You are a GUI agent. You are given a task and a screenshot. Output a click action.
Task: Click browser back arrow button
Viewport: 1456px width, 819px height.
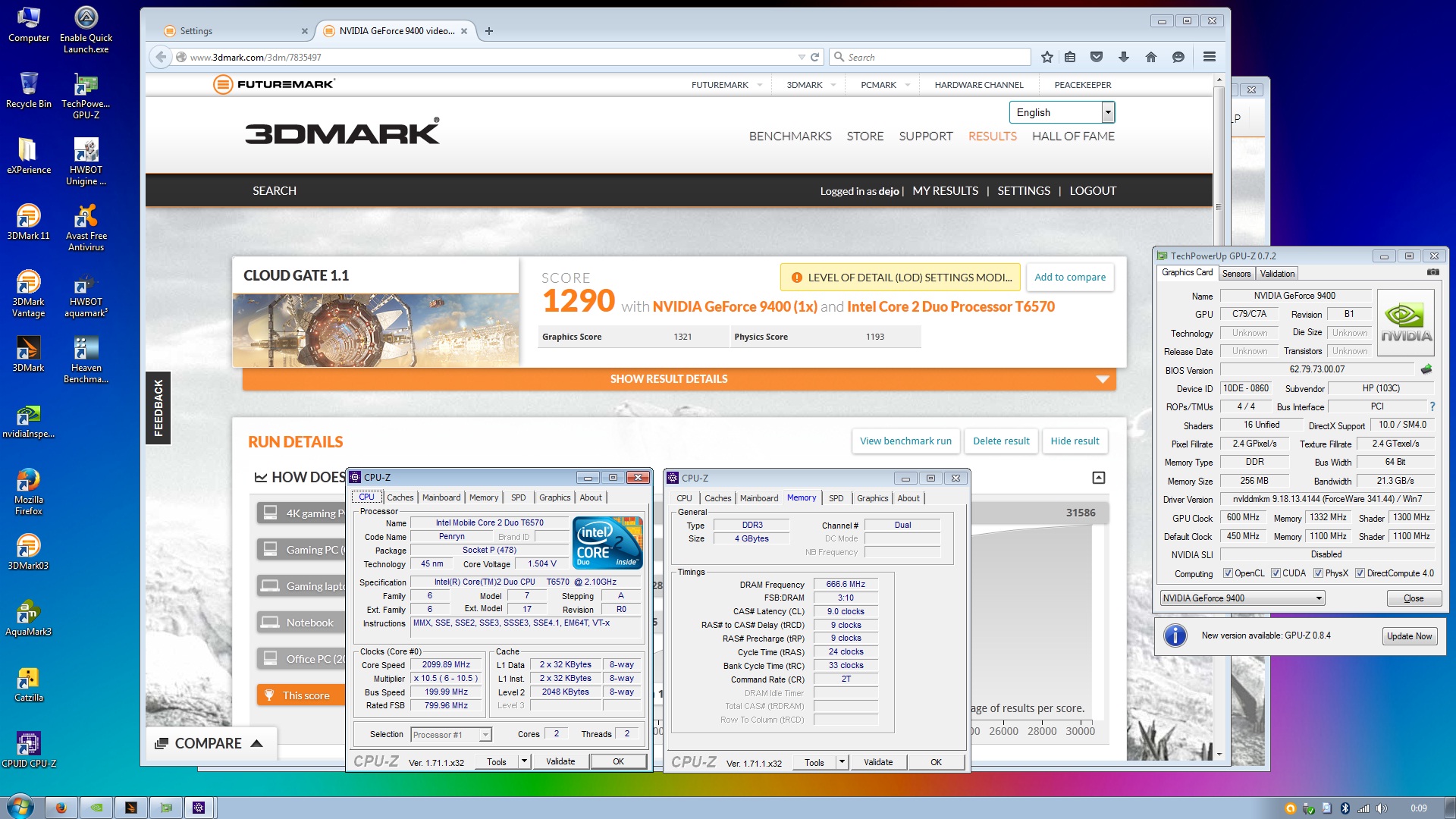point(160,57)
